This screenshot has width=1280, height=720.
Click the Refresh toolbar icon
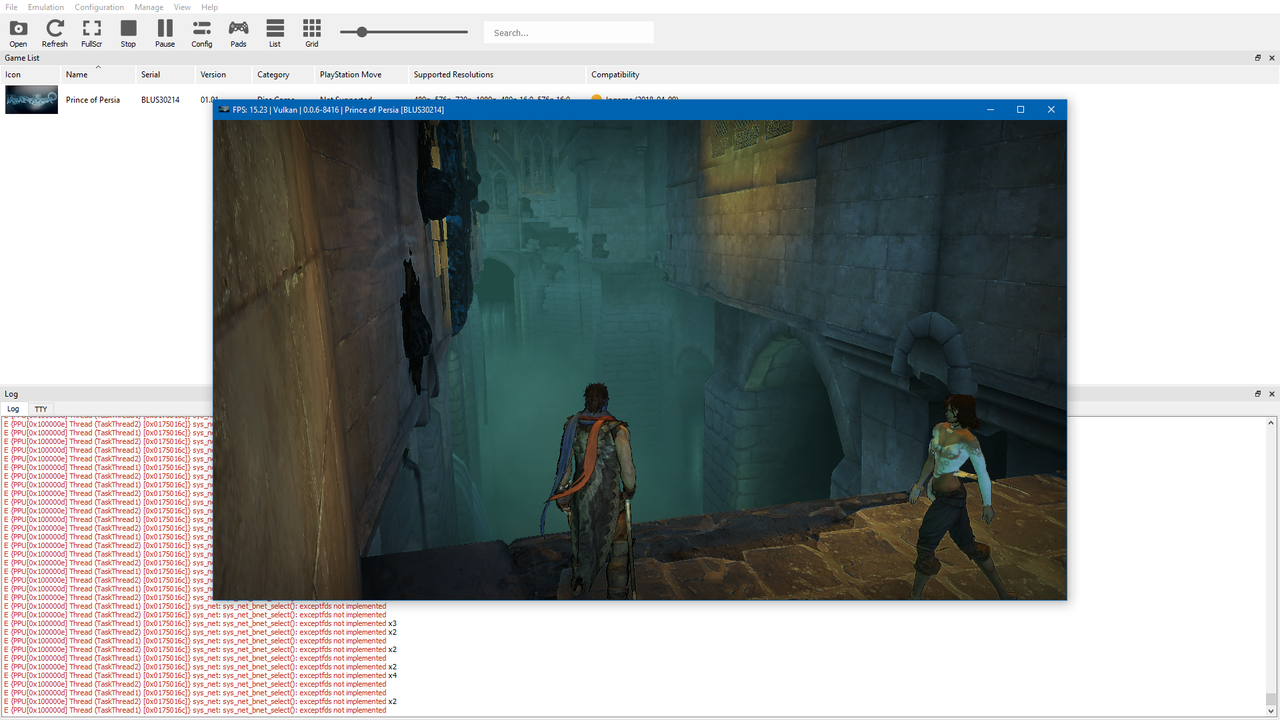tap(55, 33)
